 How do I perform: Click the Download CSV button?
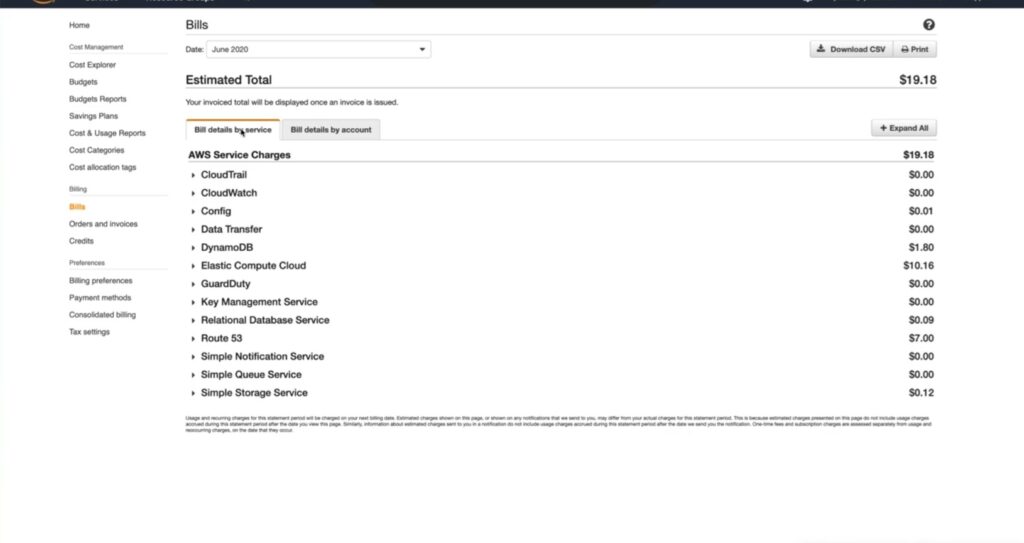point(851,49)
